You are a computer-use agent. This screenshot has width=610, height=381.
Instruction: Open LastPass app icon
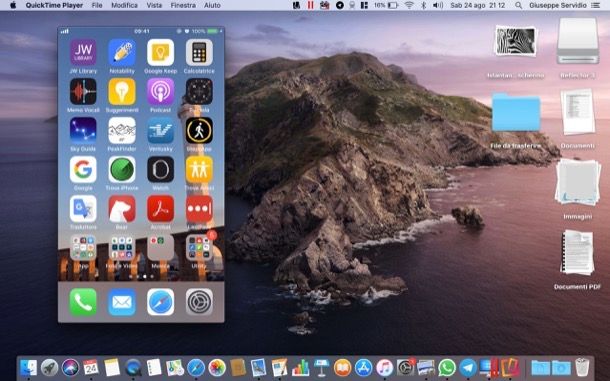pyautogui.click(x=199, y=209)
